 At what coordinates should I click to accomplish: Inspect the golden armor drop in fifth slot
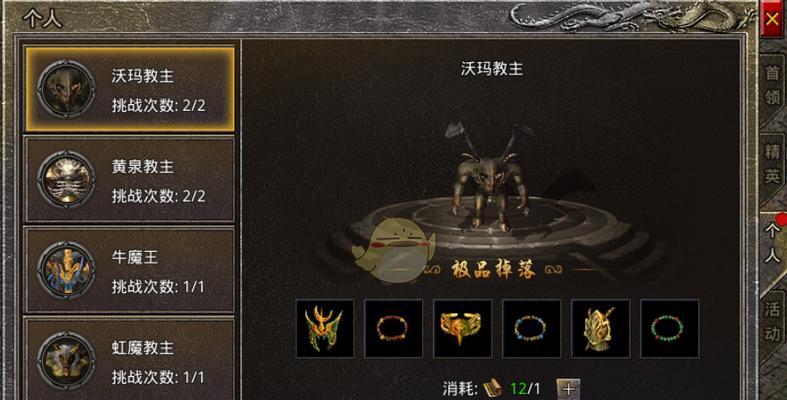tap(600, 329)
